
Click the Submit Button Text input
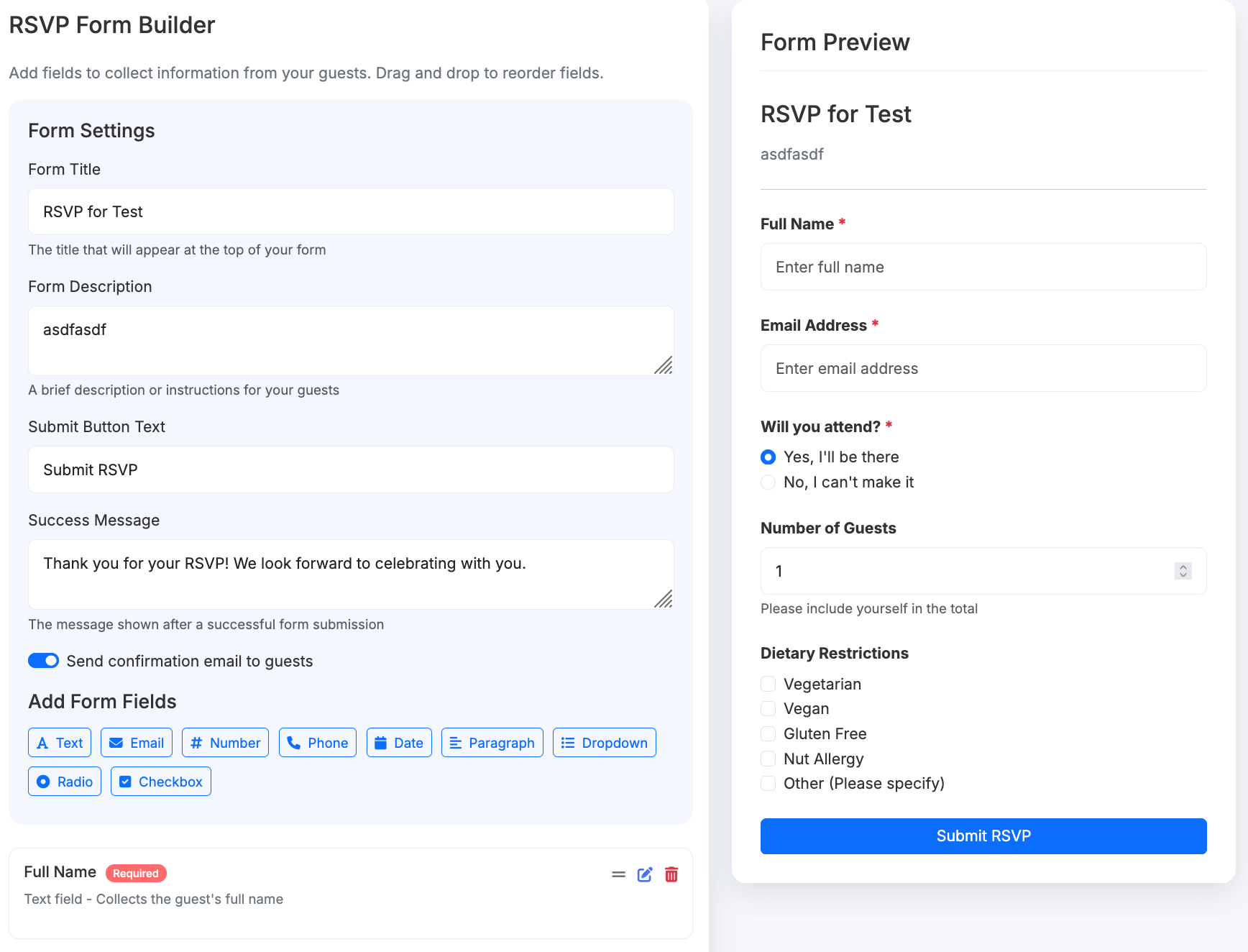coord(351,470)
